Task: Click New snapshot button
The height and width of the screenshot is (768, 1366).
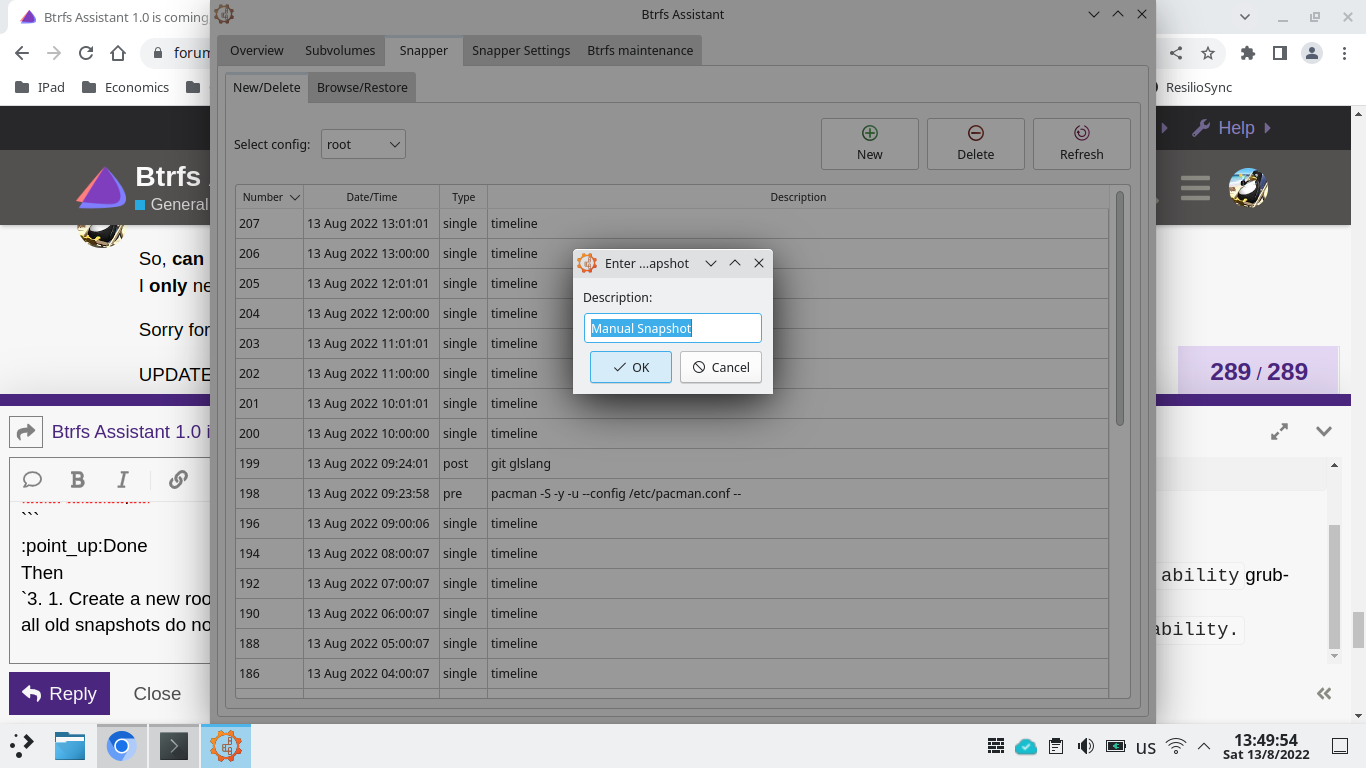Action: (870, 144)
